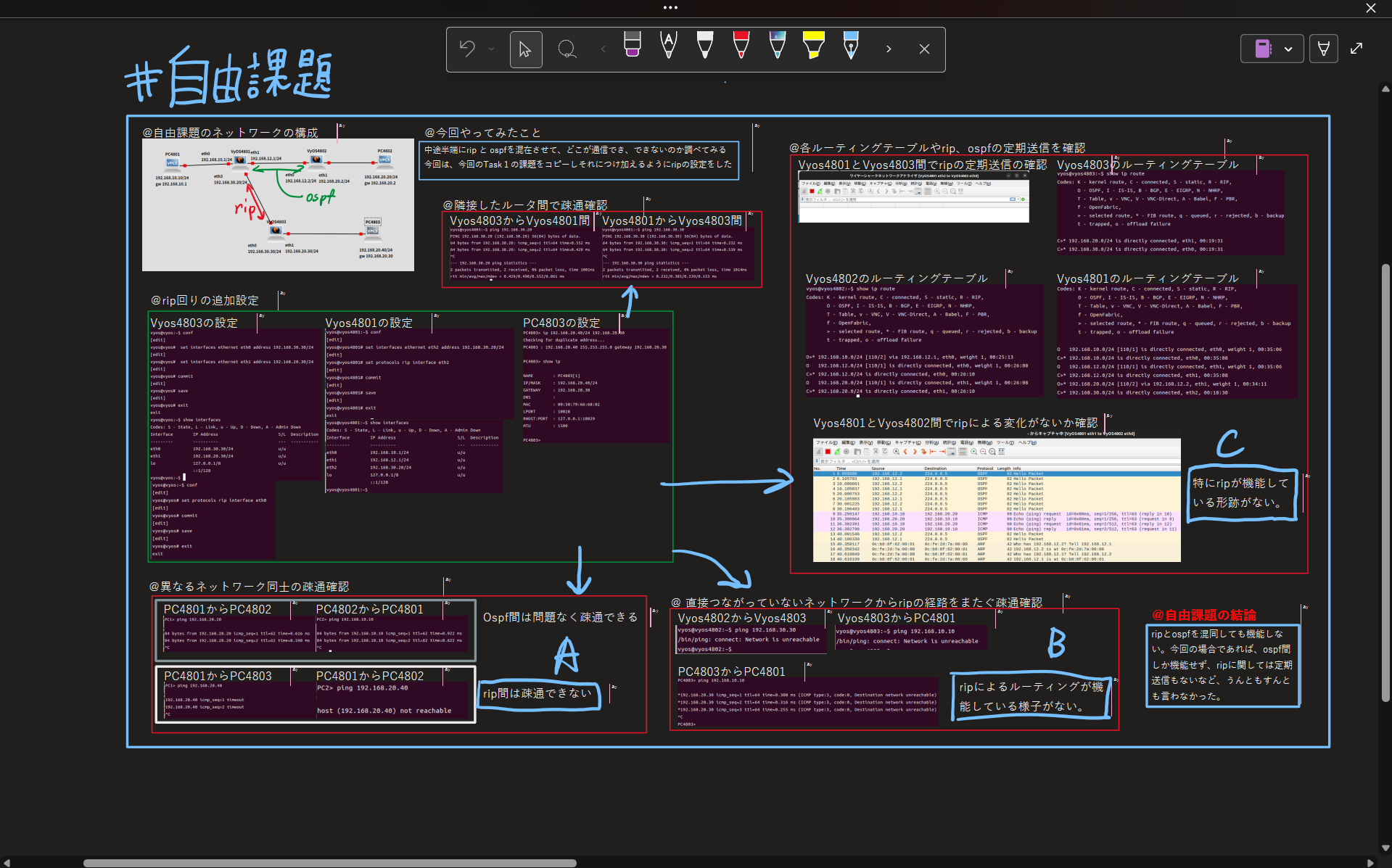Click heading '@今回やってみたこと'

(482, 133)
